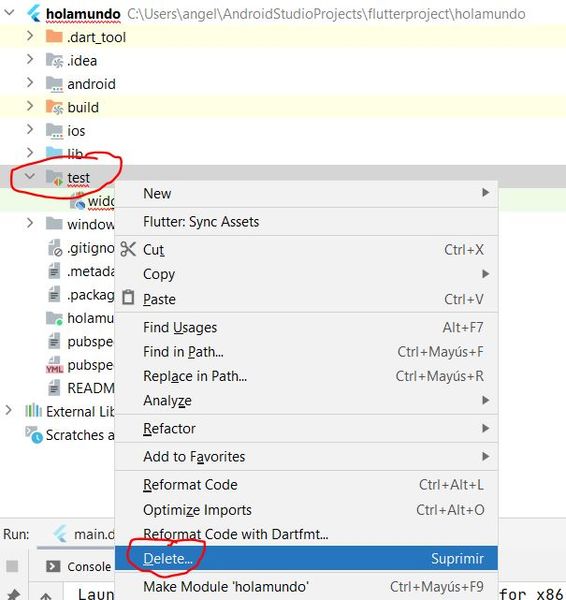
Task: Select the build folder icon
Action: [x=54, y=107]
